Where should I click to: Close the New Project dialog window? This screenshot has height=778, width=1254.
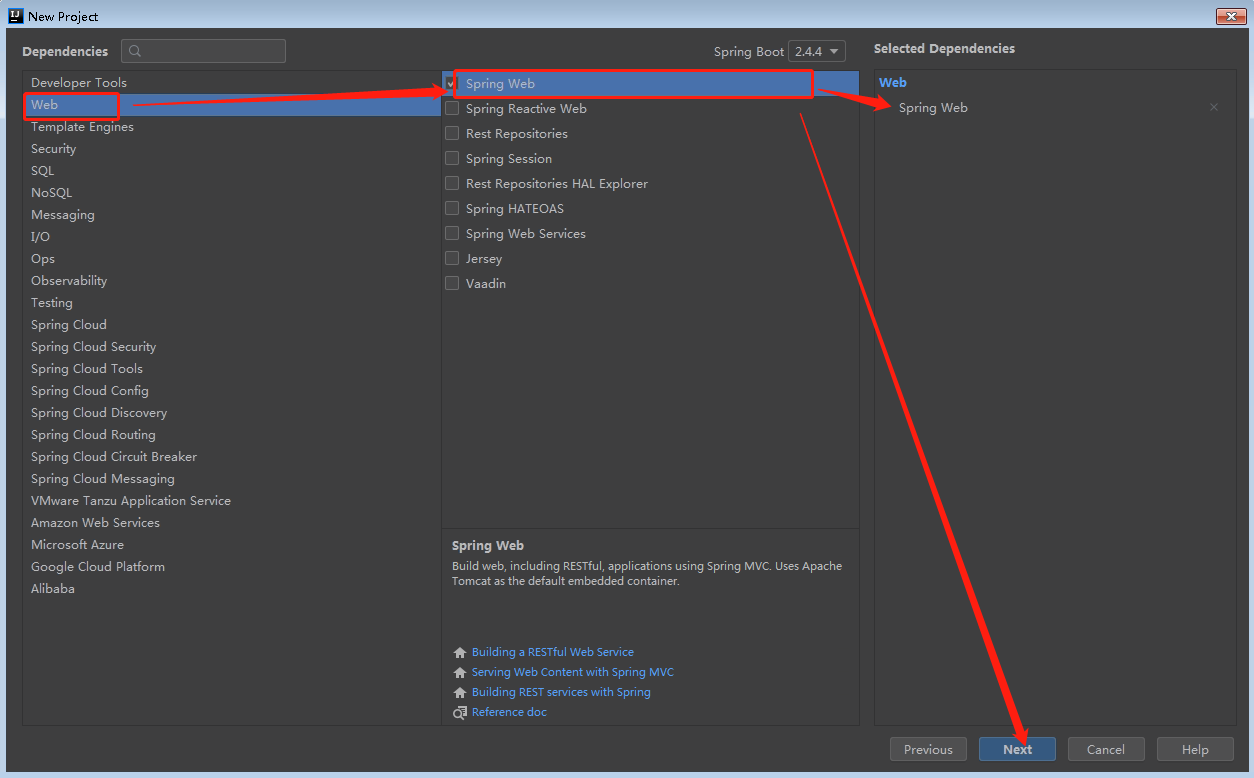click(1230, 16)
